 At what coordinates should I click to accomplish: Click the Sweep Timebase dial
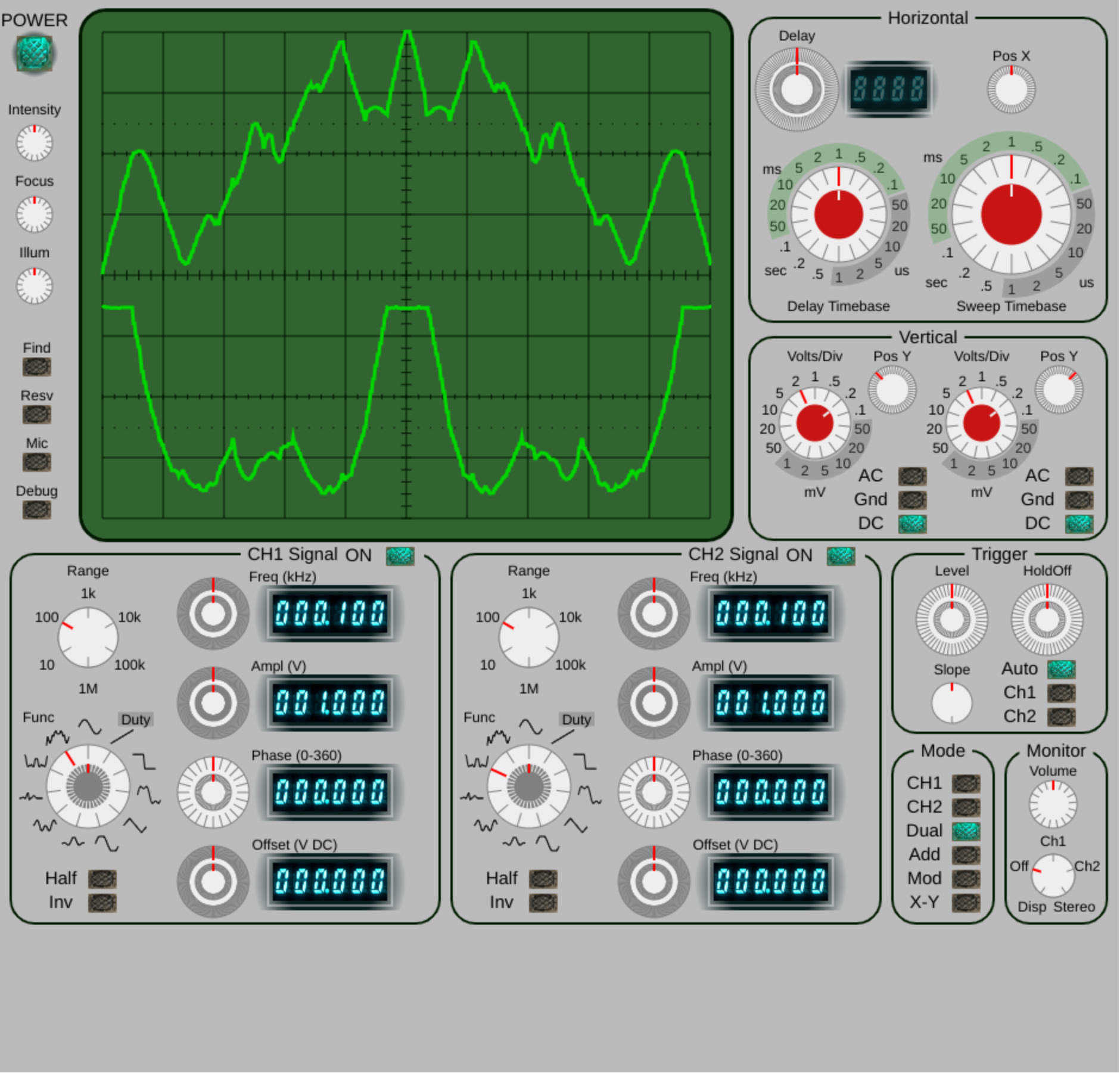(x=1012, y=214)
